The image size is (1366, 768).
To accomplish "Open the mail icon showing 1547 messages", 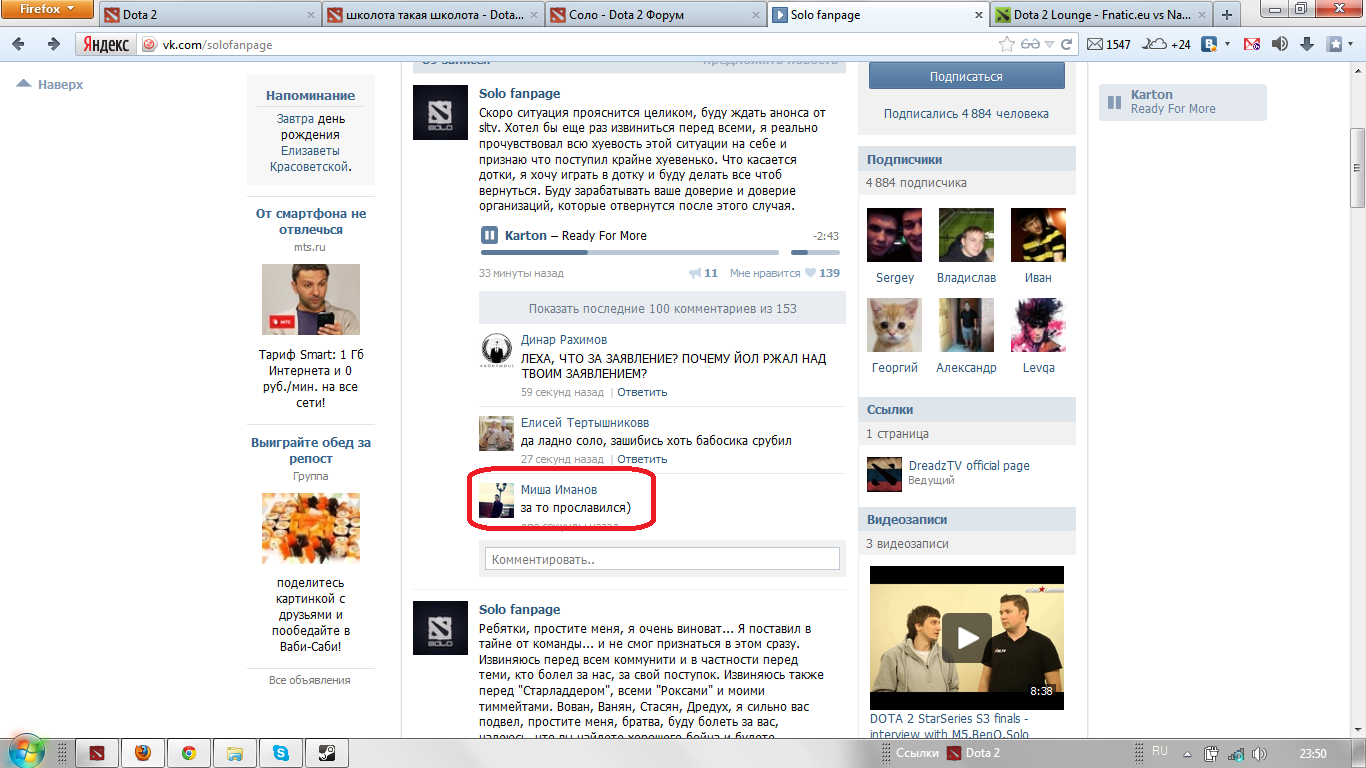I will click(x=1109, y=44).
